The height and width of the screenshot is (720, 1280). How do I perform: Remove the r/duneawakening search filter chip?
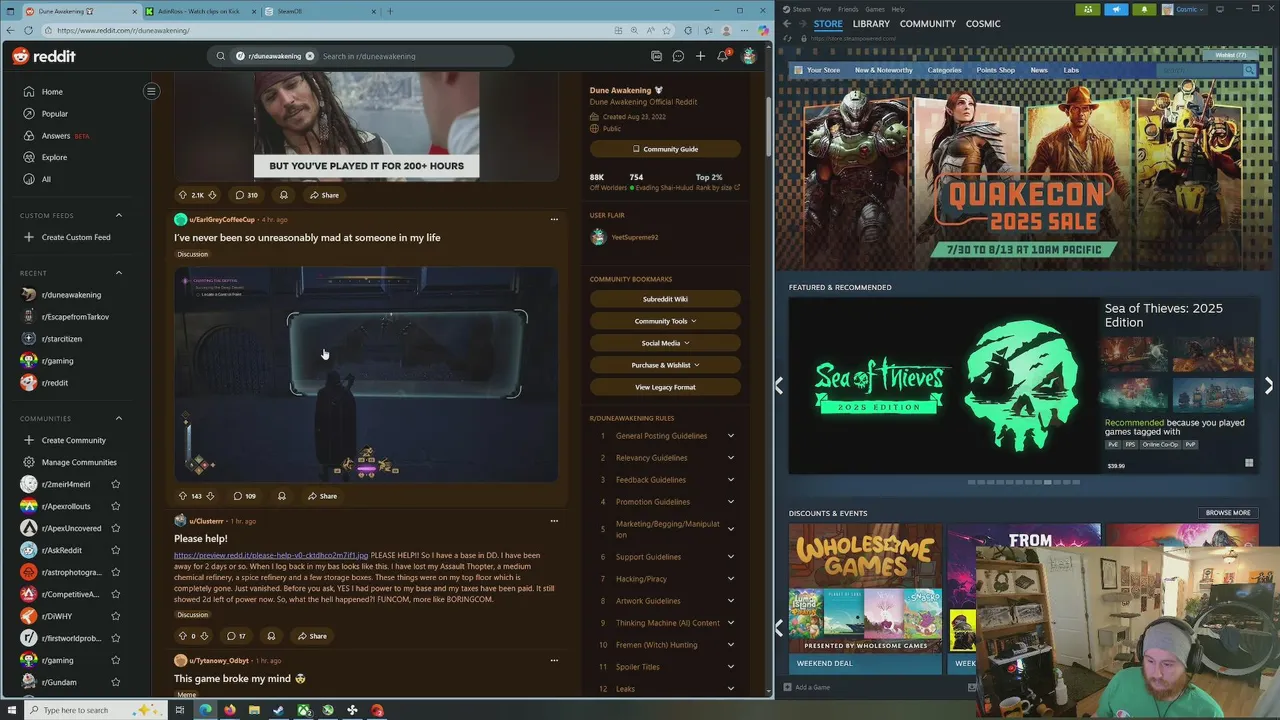[309, 56]
